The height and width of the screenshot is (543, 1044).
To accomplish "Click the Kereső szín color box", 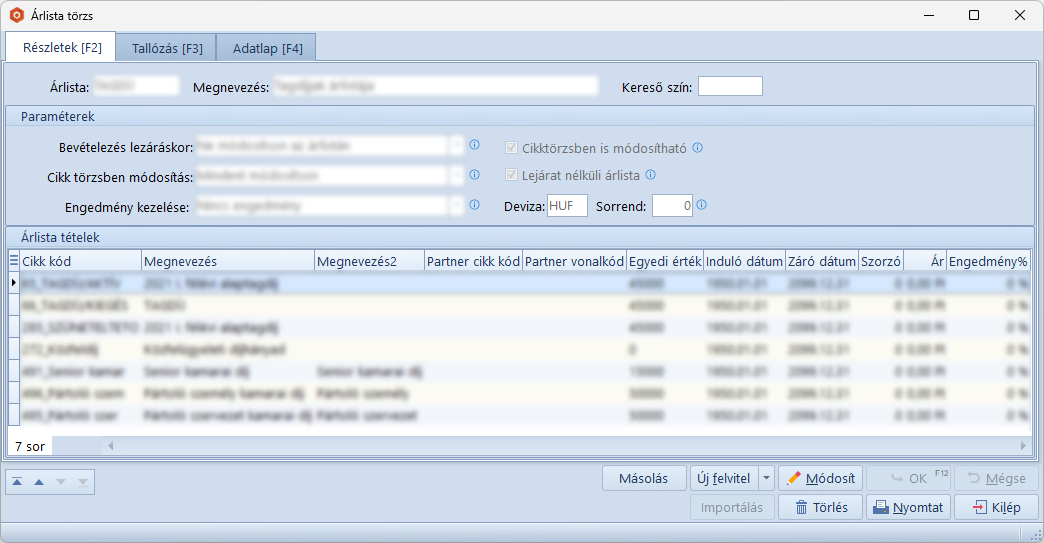I will point(730,87).
